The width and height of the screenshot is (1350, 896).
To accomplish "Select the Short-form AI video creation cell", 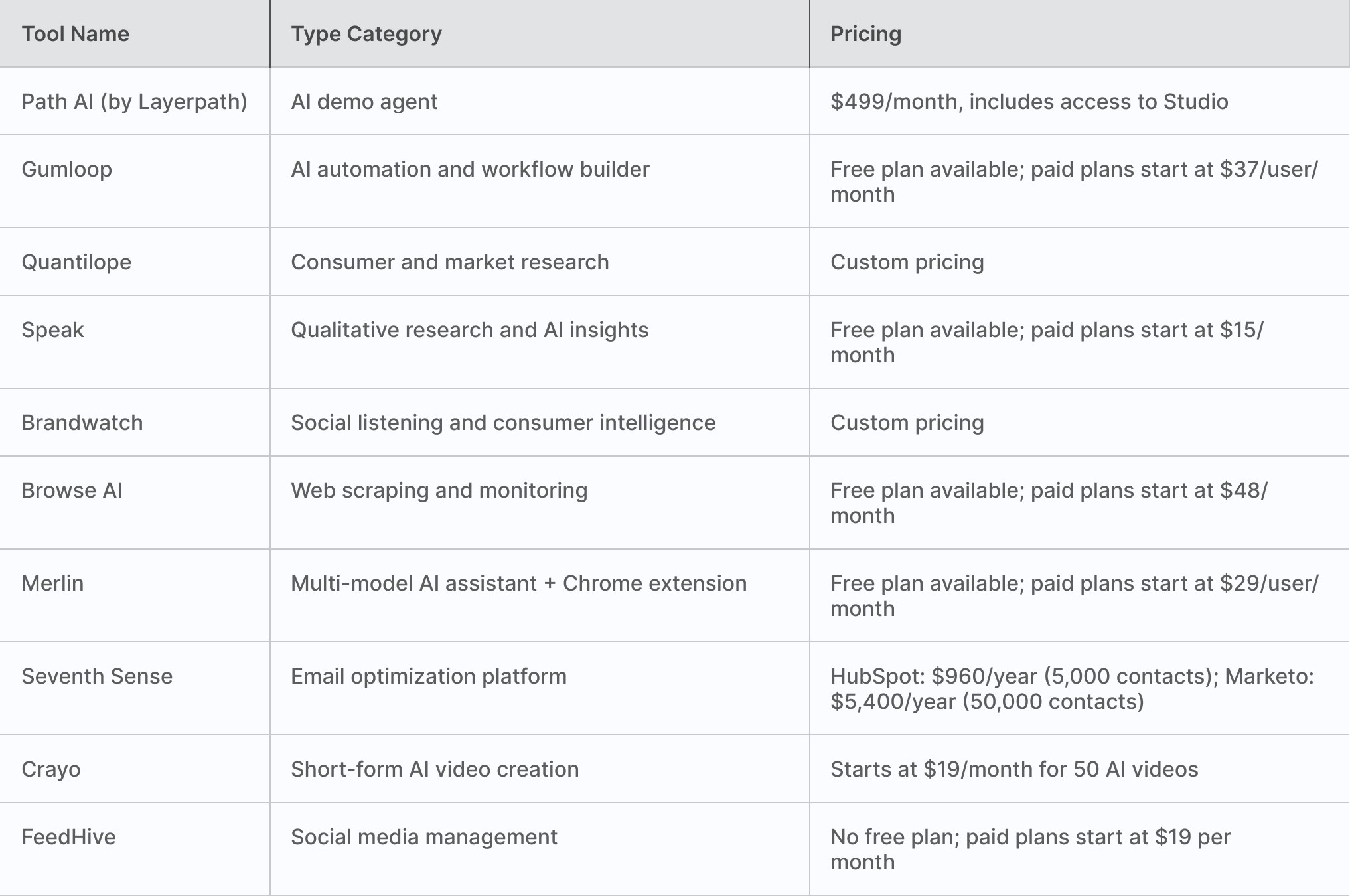I will coord(435,769).
